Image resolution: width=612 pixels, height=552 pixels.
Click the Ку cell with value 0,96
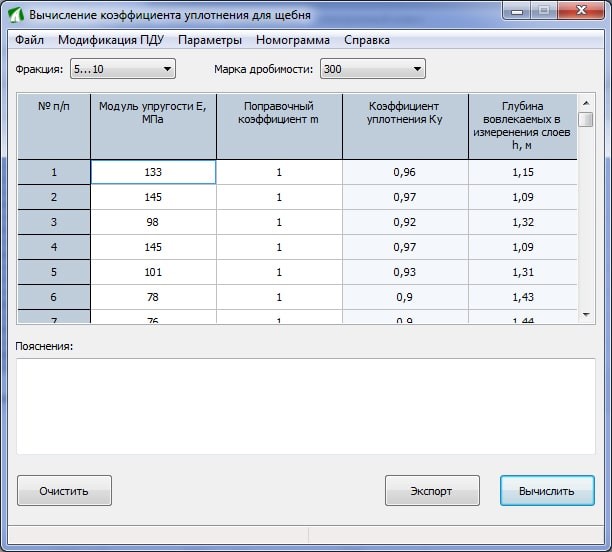[x=405, y=172]
